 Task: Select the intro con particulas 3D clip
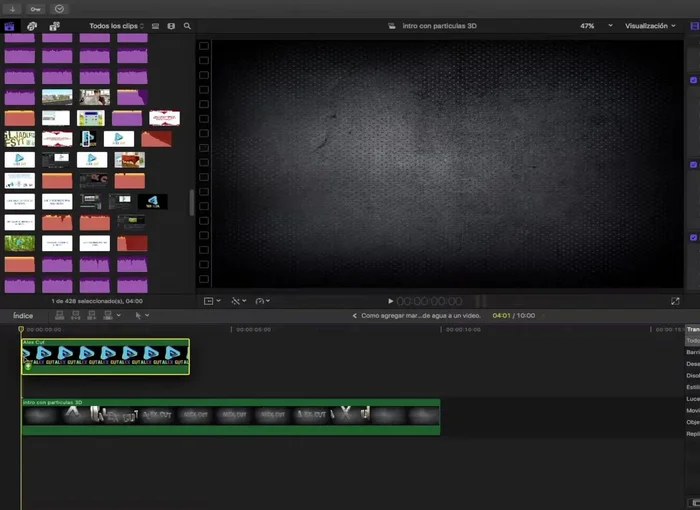pyautogui.click(x=230, y=416)
